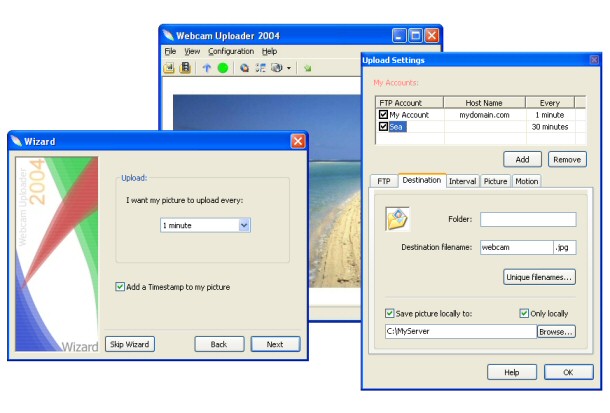Screen dimensions: 610x413
Task: Open the Picture tab
Action: [x=495, y=181]
